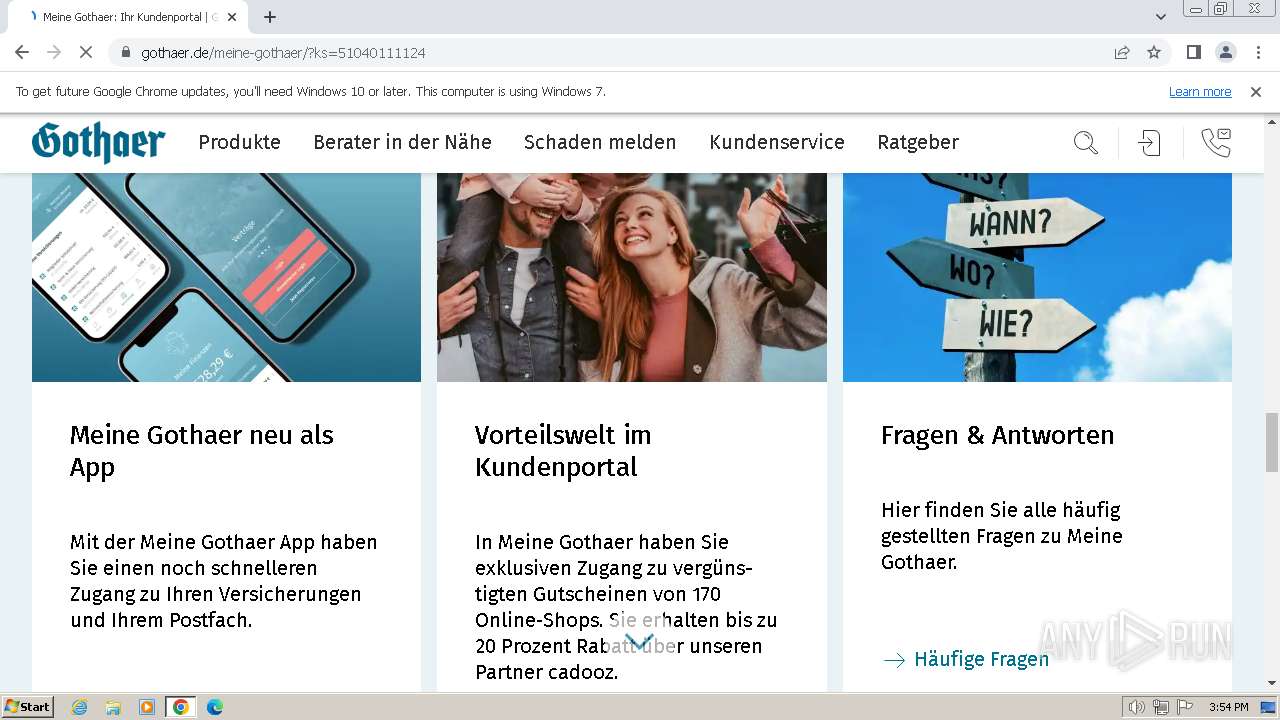1280x720 pixels.
Task: Click the signpost WANN WO WIE image
Action: click(1037, 277)
